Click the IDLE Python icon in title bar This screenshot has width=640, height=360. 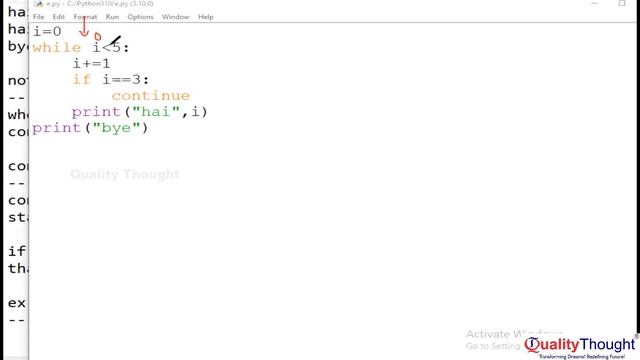[x=38, y=4]
